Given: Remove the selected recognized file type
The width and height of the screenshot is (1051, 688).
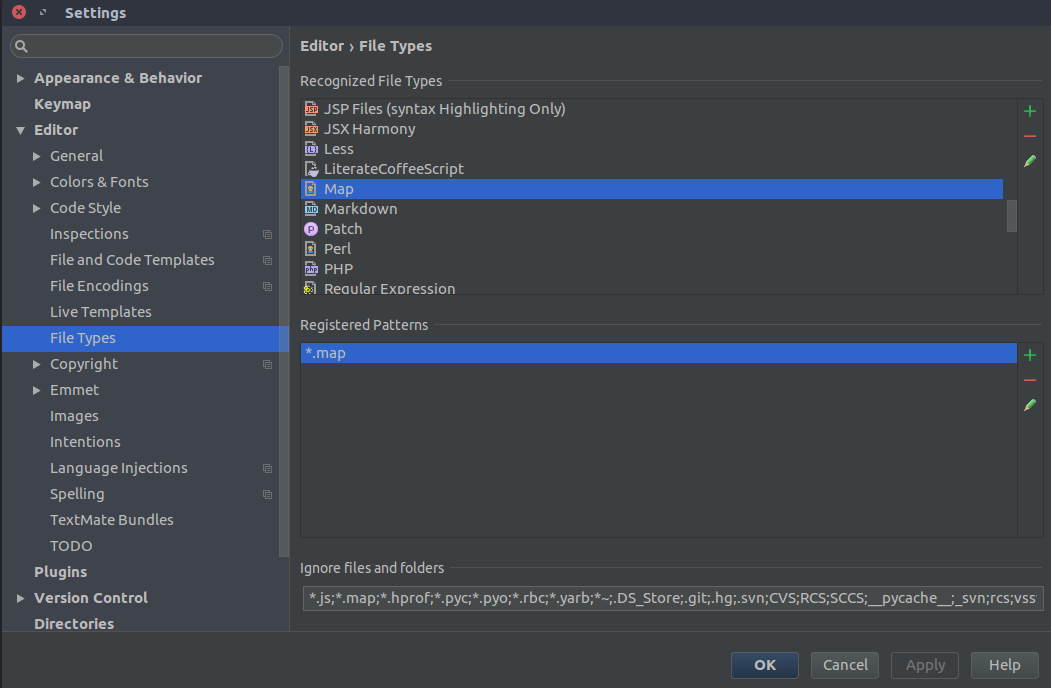Looking at the screenshot, I should [1030, 136].
